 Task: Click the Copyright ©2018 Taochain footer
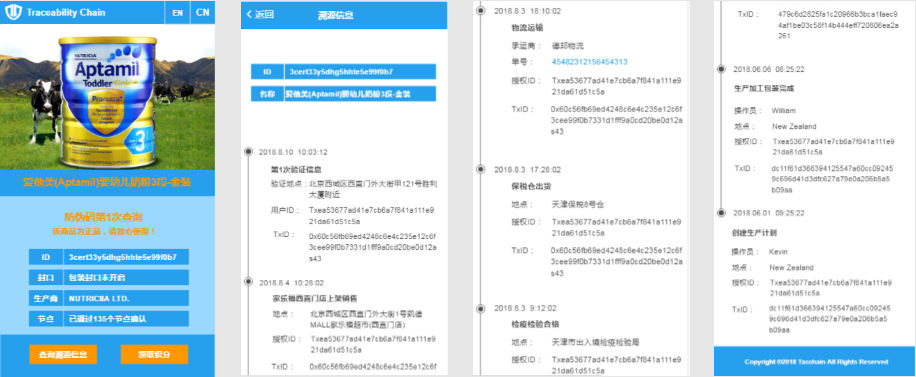[x=816, y=362]
